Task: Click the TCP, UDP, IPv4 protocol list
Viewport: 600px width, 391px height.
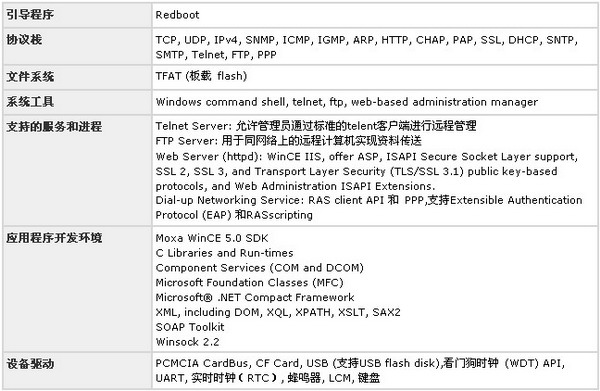Action: pyautogui.click(x=366, y=47)
